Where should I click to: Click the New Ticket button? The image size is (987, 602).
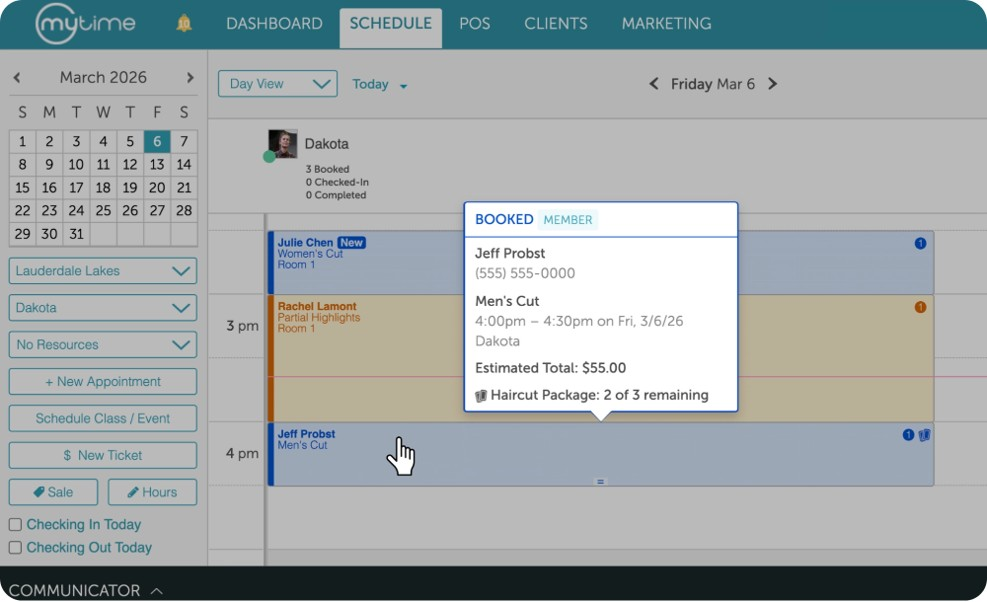click(x=103, y=455)
